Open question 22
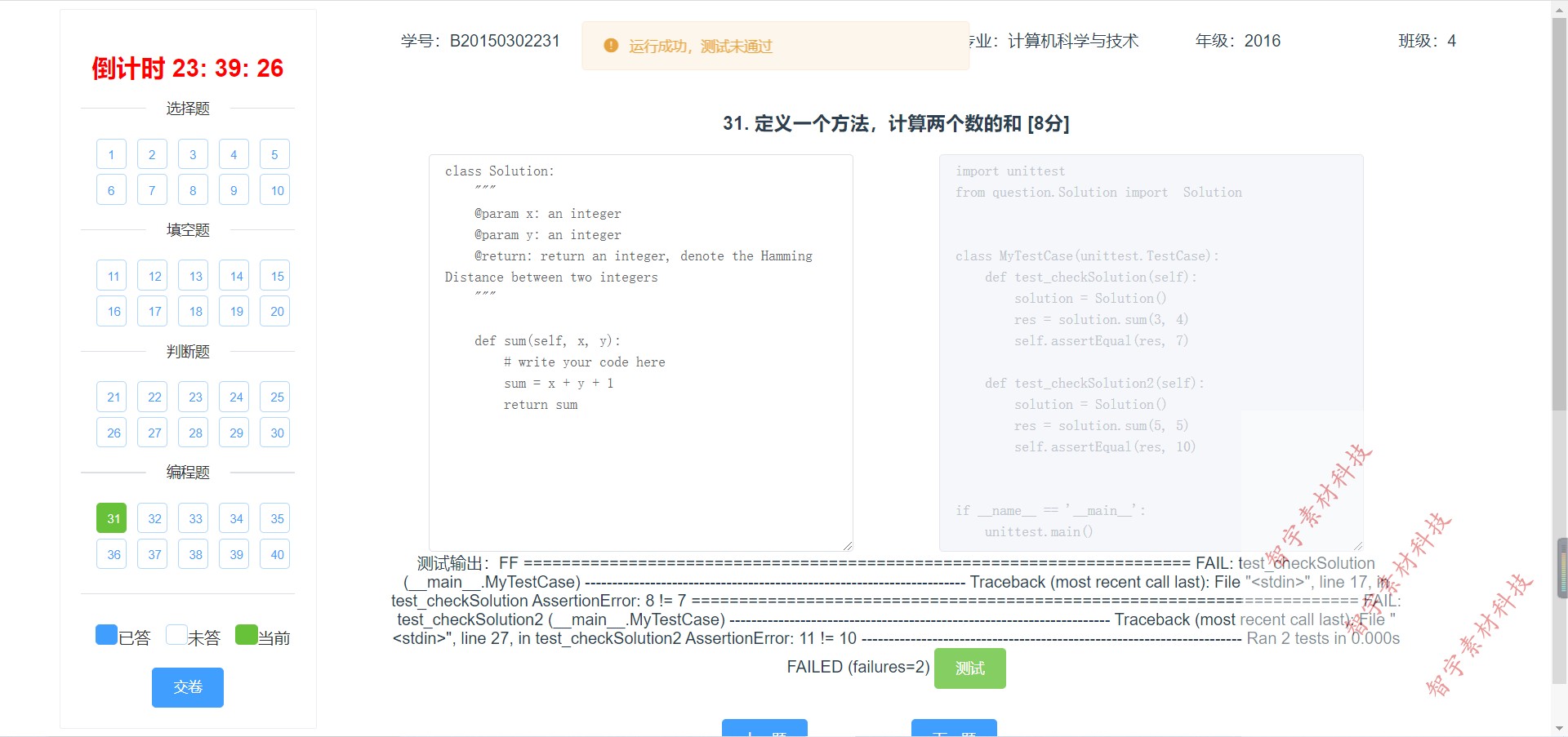 pyautogui.click(x=152, y=397)
